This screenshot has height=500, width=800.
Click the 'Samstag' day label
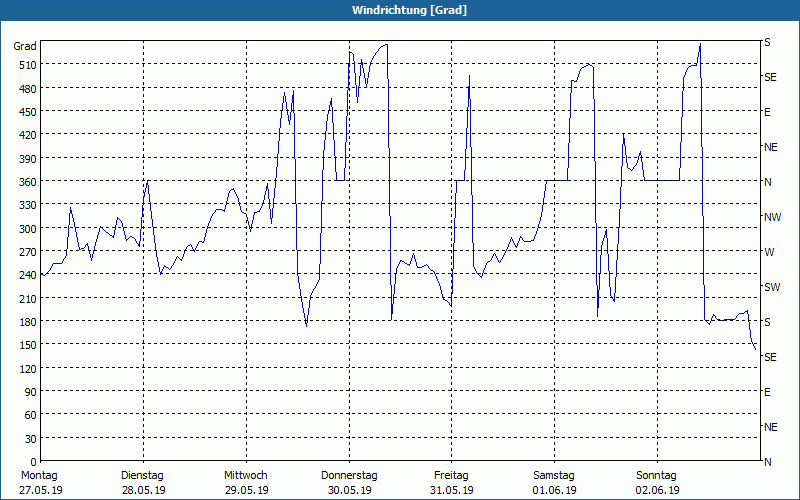point(554,476)
